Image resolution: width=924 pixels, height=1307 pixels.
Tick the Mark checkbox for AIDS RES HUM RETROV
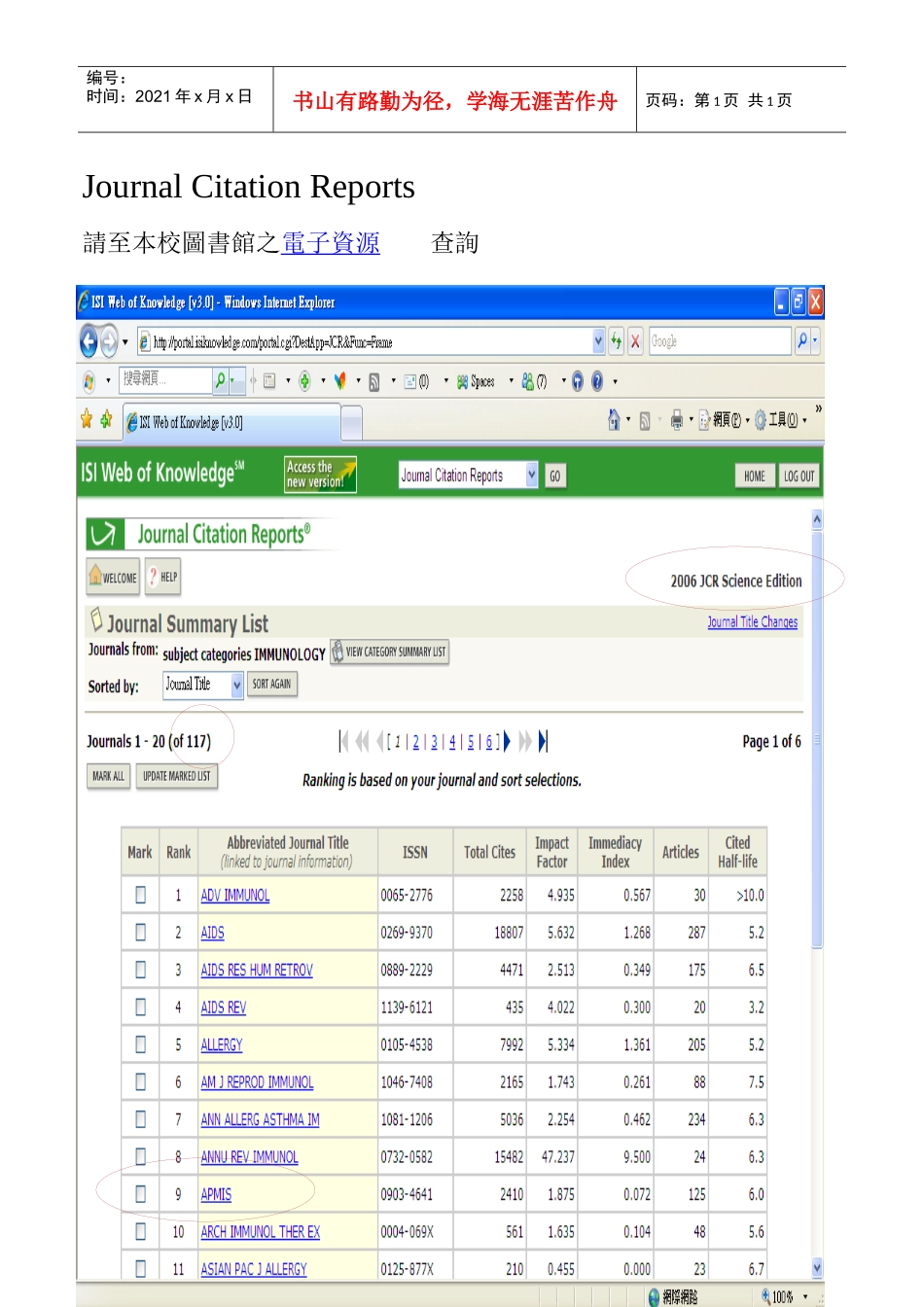[x=140, y=970]
